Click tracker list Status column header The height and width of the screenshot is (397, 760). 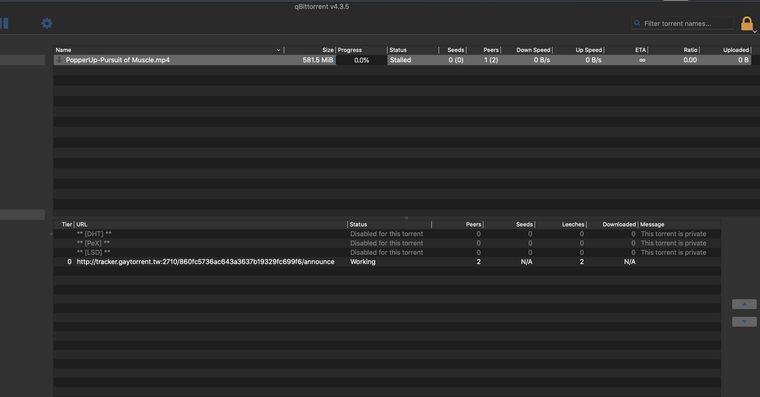[358, 224]
